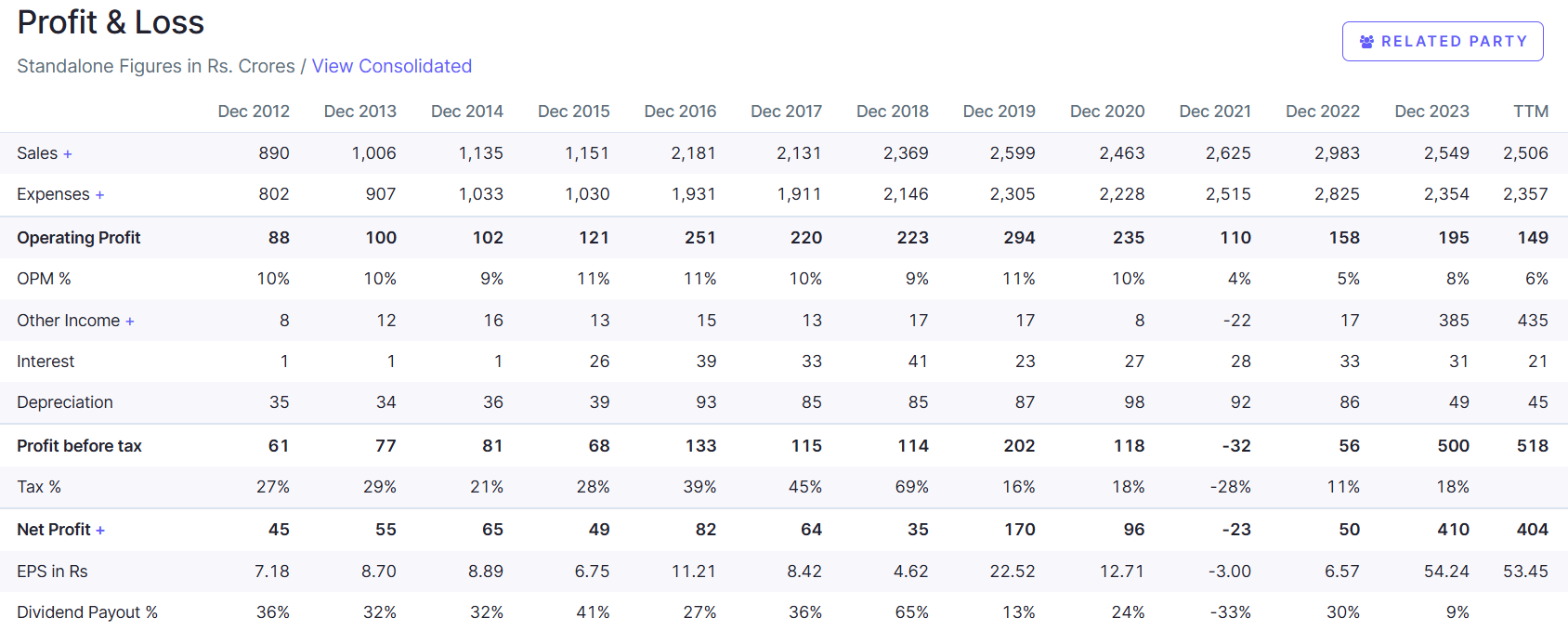Click Other Income TTM value 435

point(1533,321)
